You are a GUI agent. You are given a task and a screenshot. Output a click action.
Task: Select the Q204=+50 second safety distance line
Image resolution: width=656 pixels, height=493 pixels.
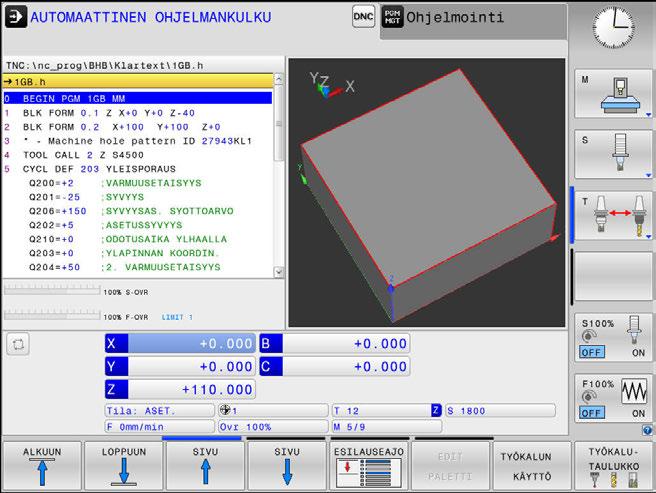(138, 267)
